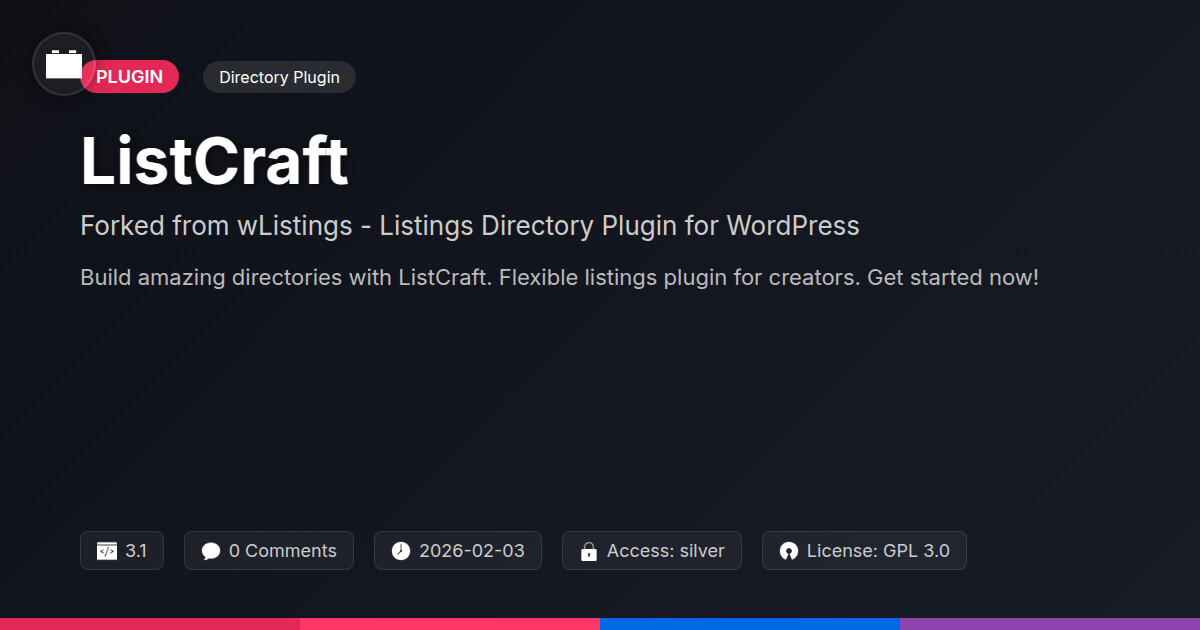1200x630 pixels.
Task: Open the Directory Plugin category tag
Action: pyautogui.click(x=279, y=77)
